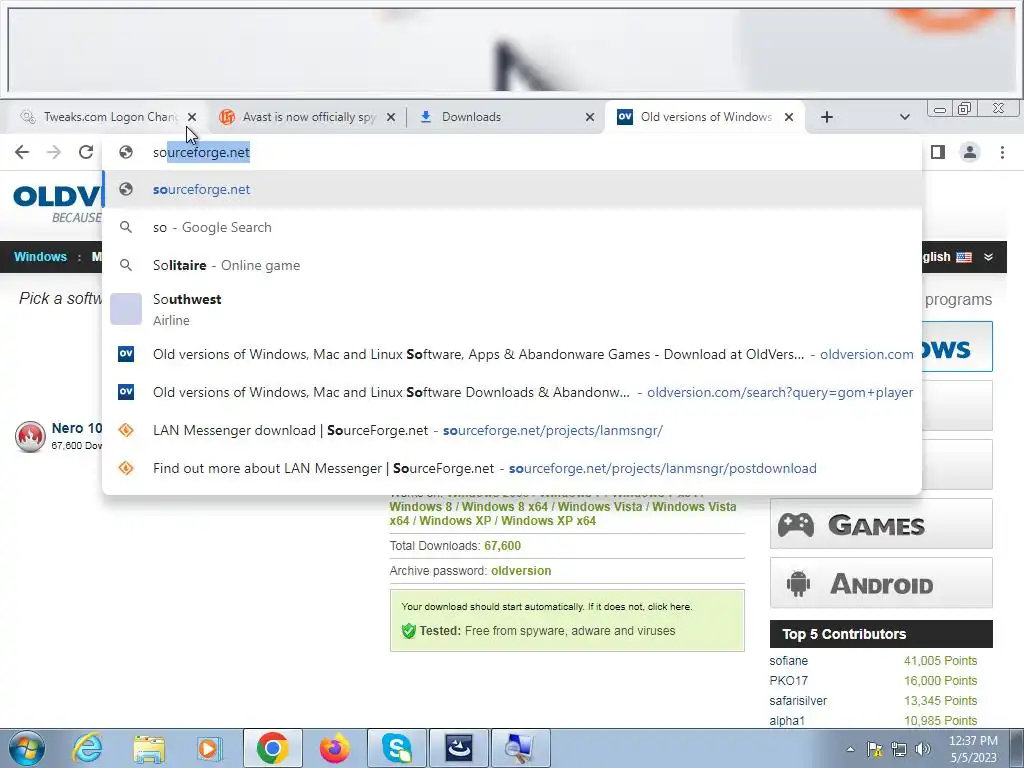1024x768 pixels.
Task: Click the volume speaker tray icon
Action: coord(923,749)
